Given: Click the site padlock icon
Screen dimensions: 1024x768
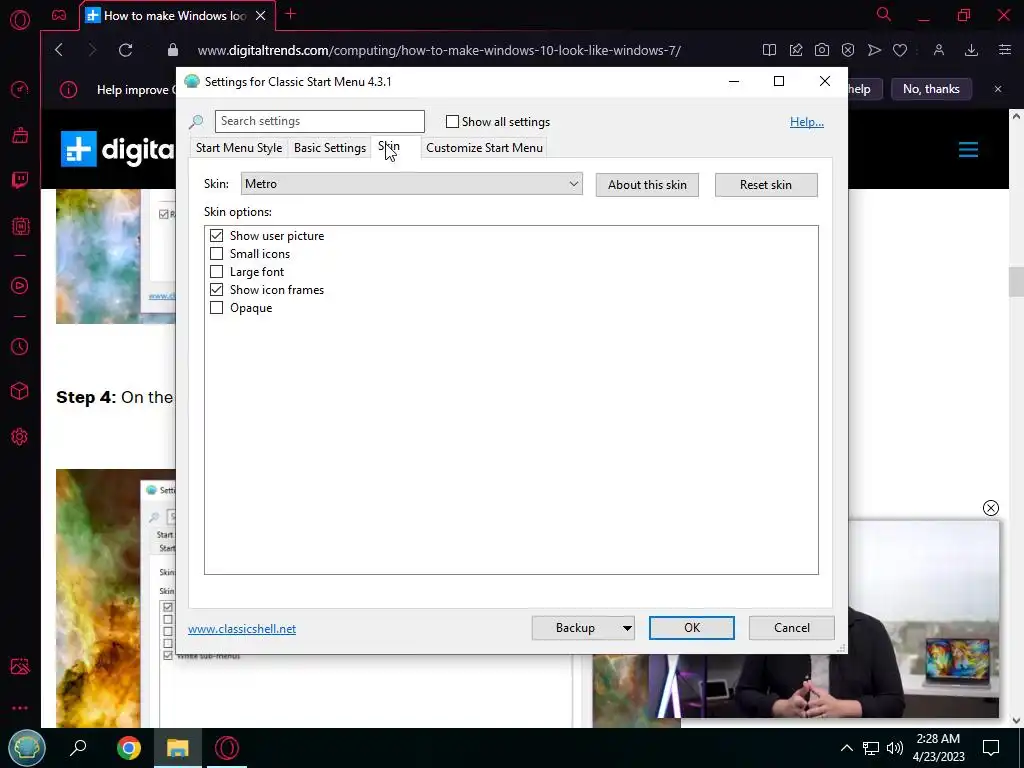Looking at the screenshot, I should [172, 50].
